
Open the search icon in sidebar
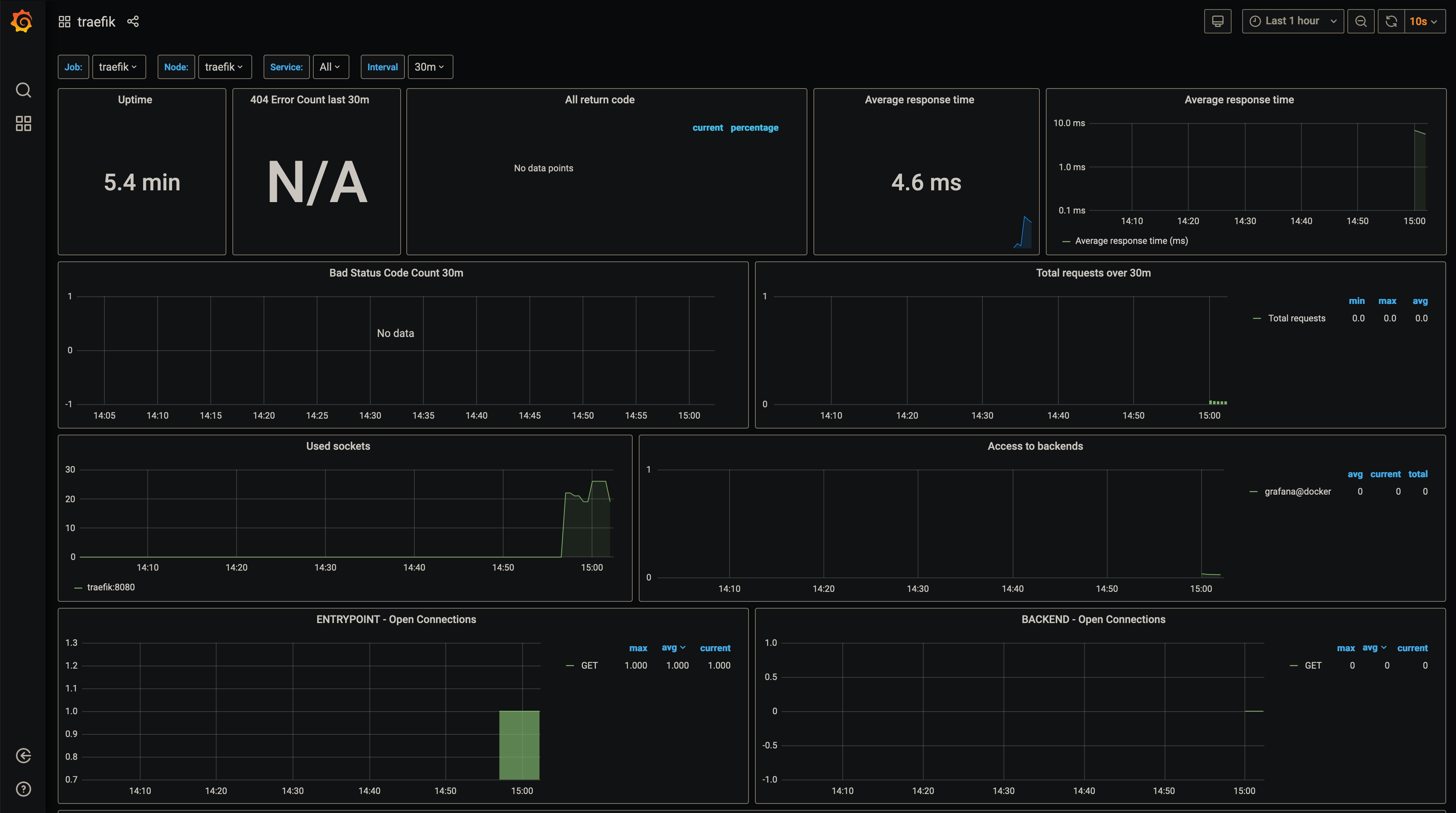23,90
